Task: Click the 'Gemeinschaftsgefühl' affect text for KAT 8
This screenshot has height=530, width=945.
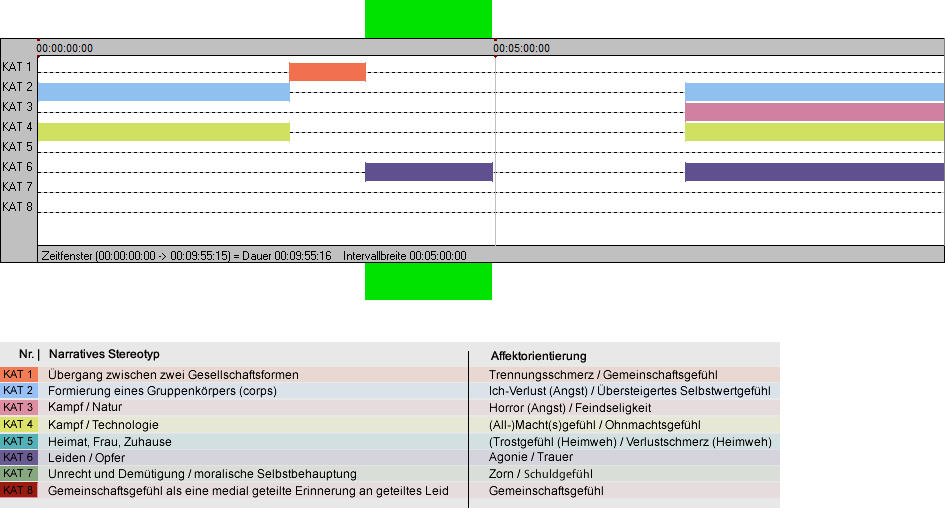Action: pos(546,491)
